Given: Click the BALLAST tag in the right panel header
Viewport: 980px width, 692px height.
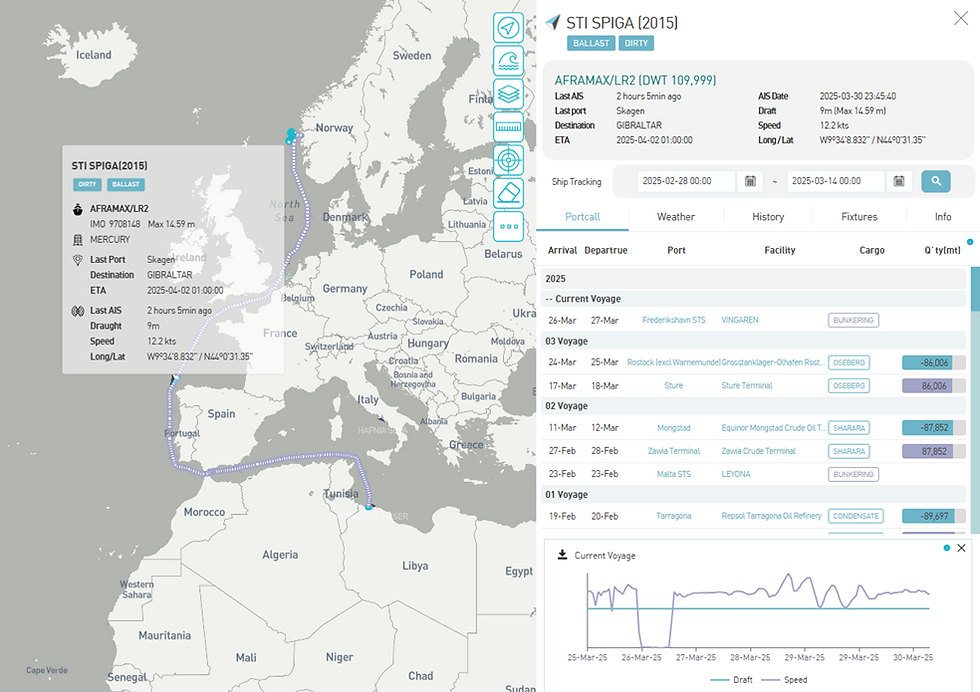Looking at the screenshot, I should (x=591, y=43).
